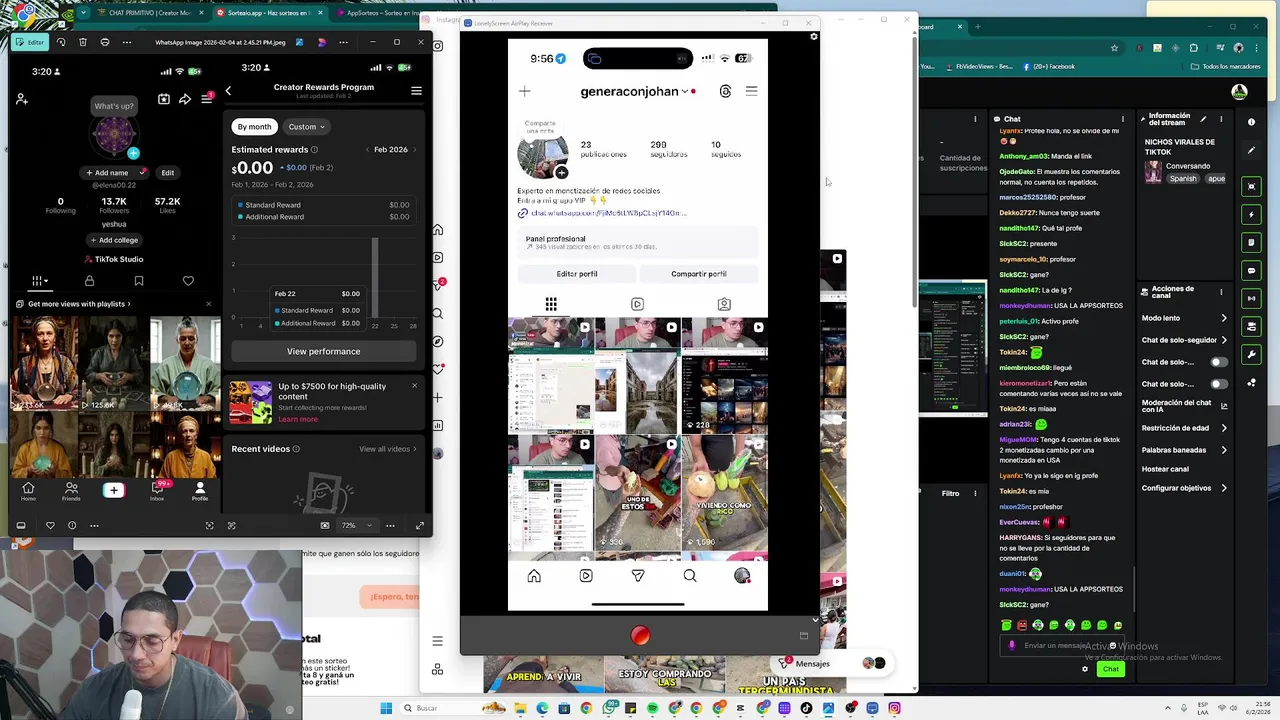Open the Instagram app from taskbar
This screenshot has width=1280, height=720.
(894, 708)
